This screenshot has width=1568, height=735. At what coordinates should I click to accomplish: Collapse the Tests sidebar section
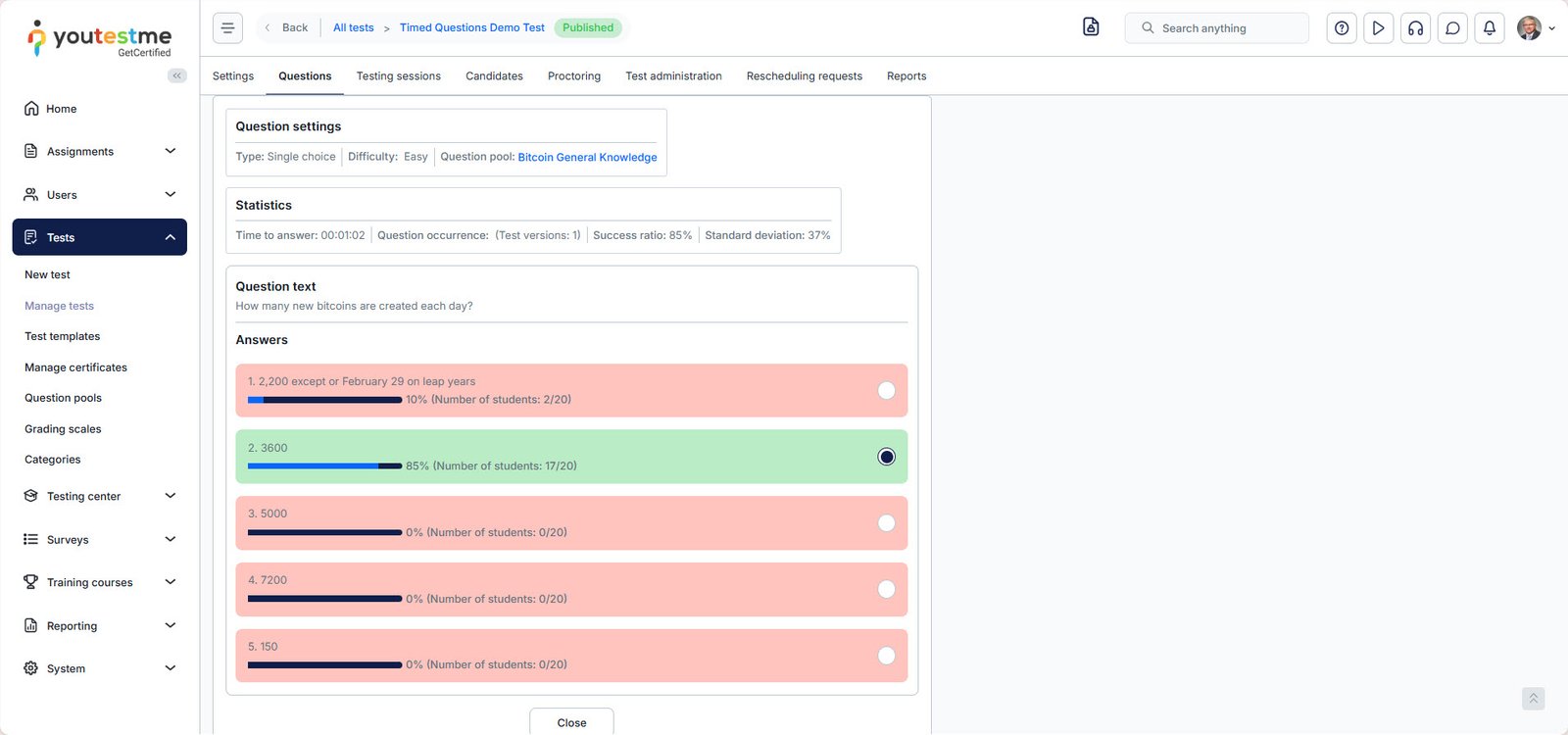tap(170, 237)
